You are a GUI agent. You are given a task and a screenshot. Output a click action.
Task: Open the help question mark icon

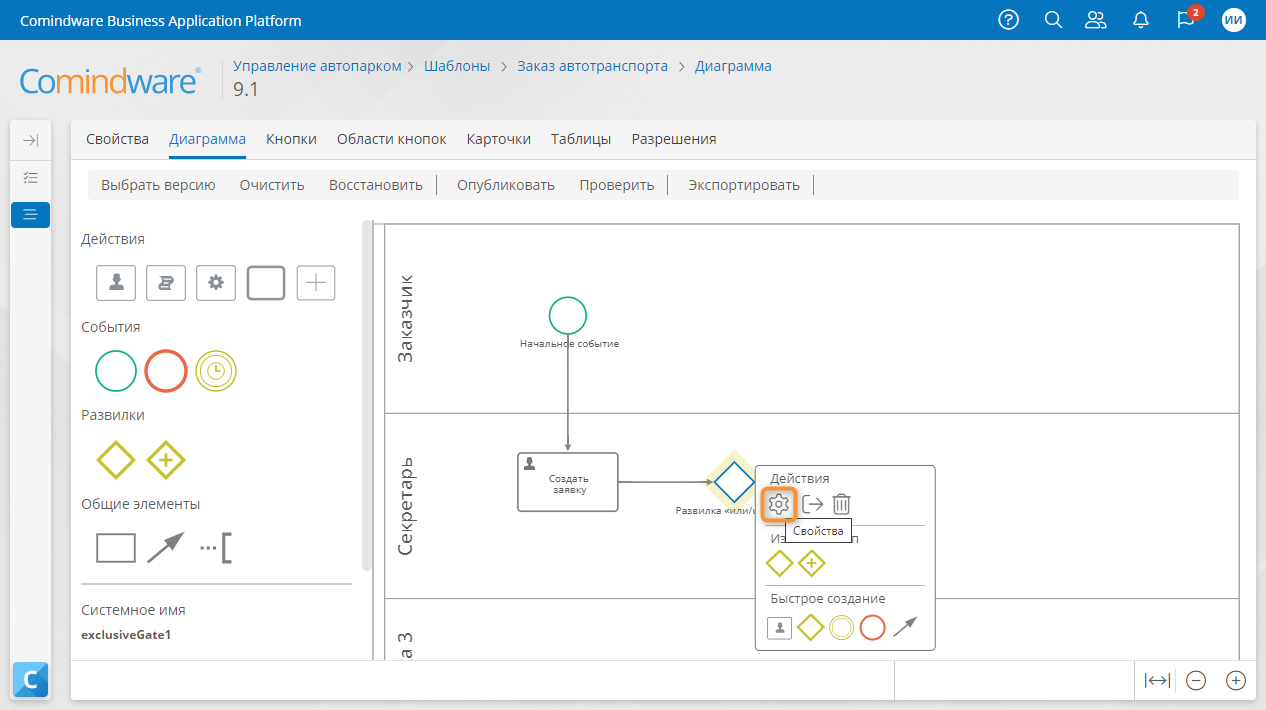point(1009,20)
